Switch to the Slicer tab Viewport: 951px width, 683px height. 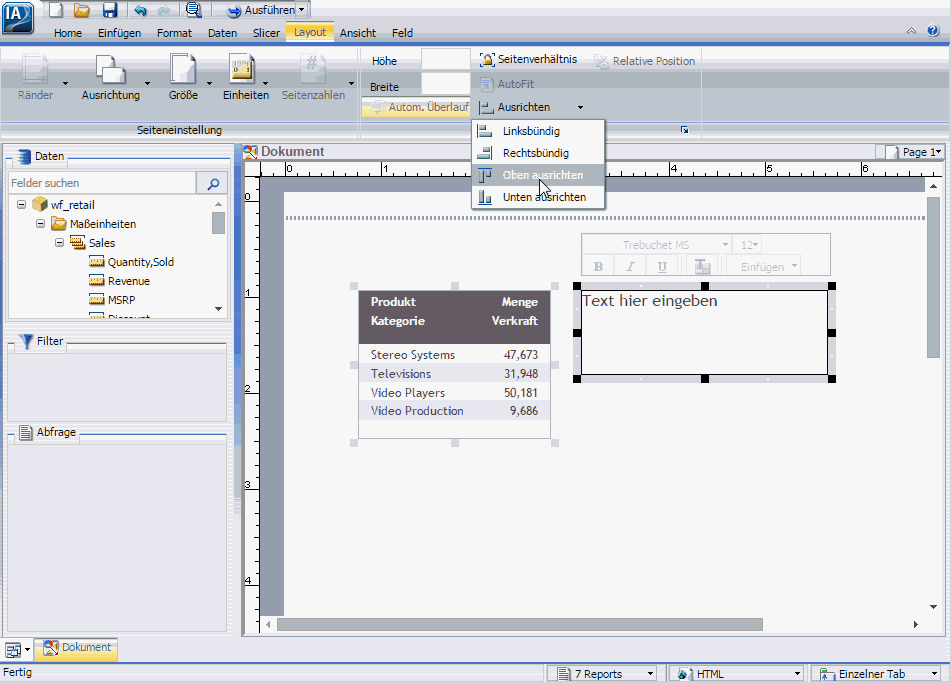pos(266,33)
